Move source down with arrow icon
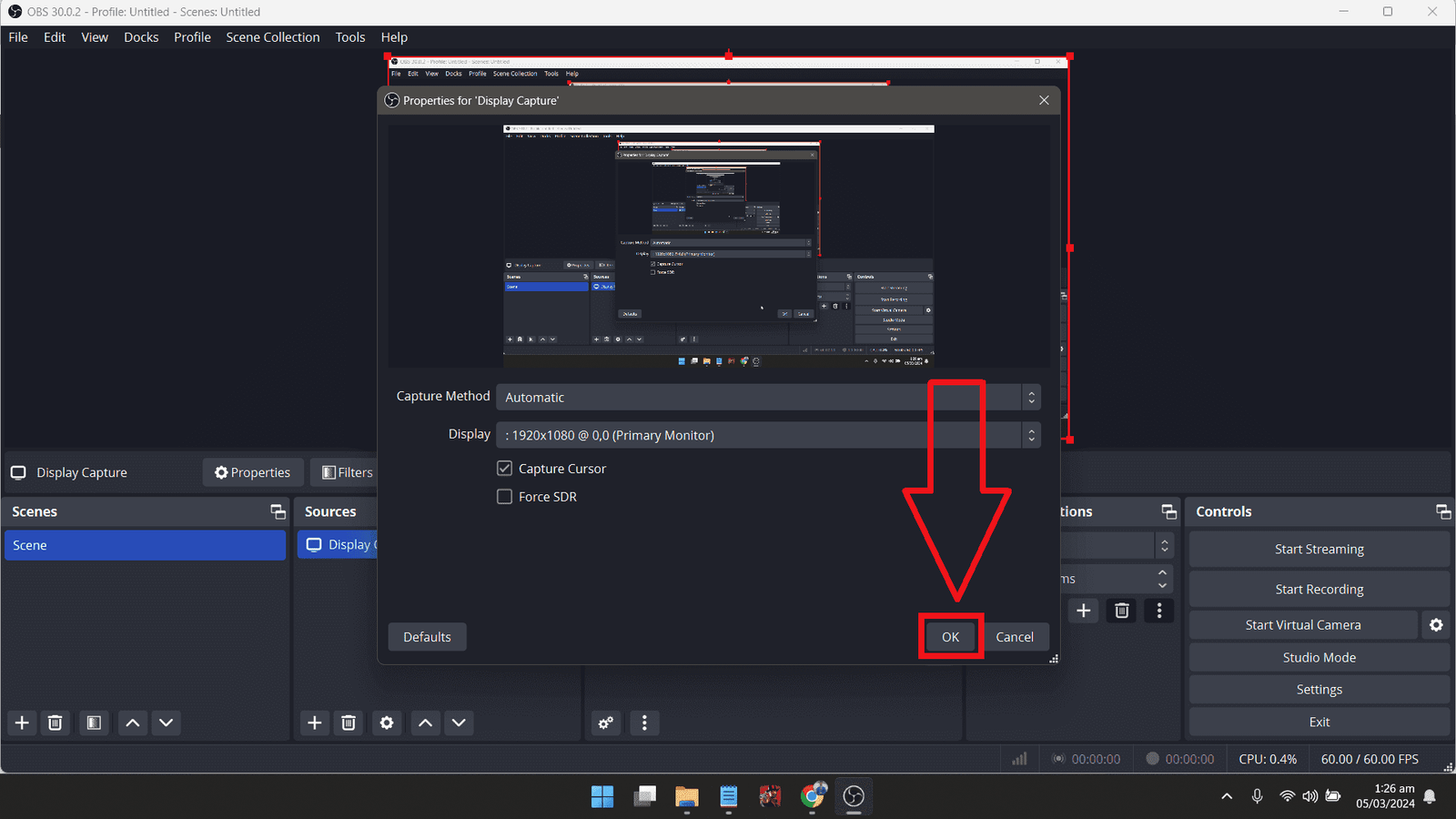Viewport: 1456px width, 819px height. coord(459,723)
